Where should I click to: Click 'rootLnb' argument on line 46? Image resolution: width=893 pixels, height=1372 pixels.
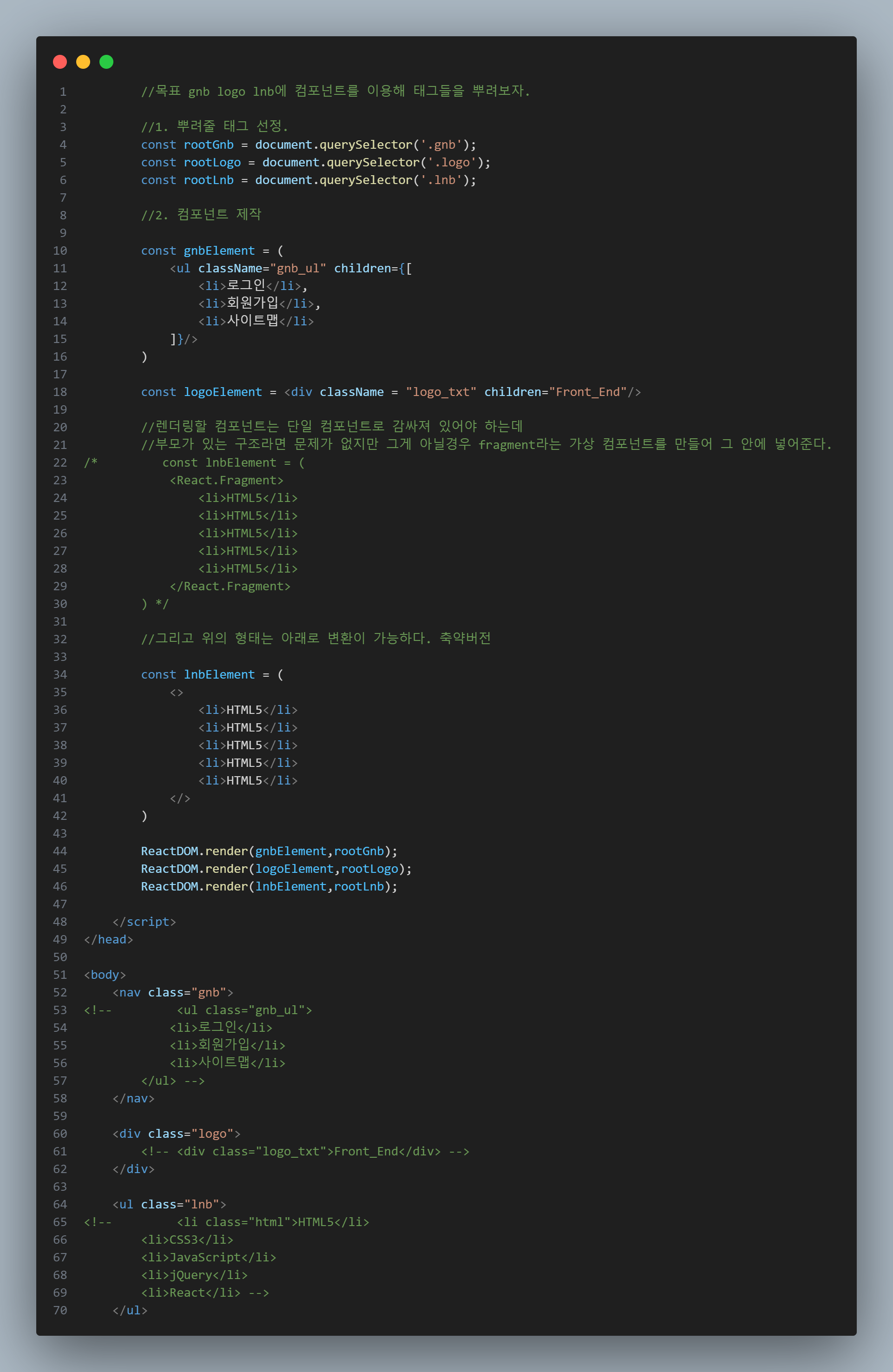click(x=358, y=887)
